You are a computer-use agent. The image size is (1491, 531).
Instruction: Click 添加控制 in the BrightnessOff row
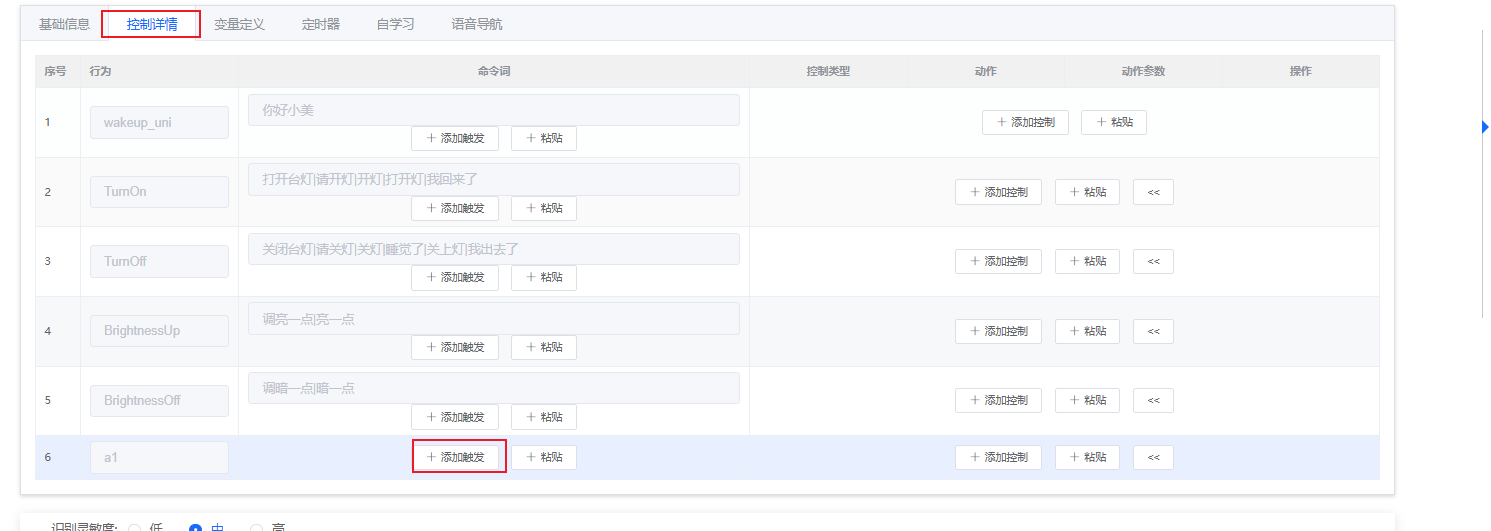coord(998,400)
